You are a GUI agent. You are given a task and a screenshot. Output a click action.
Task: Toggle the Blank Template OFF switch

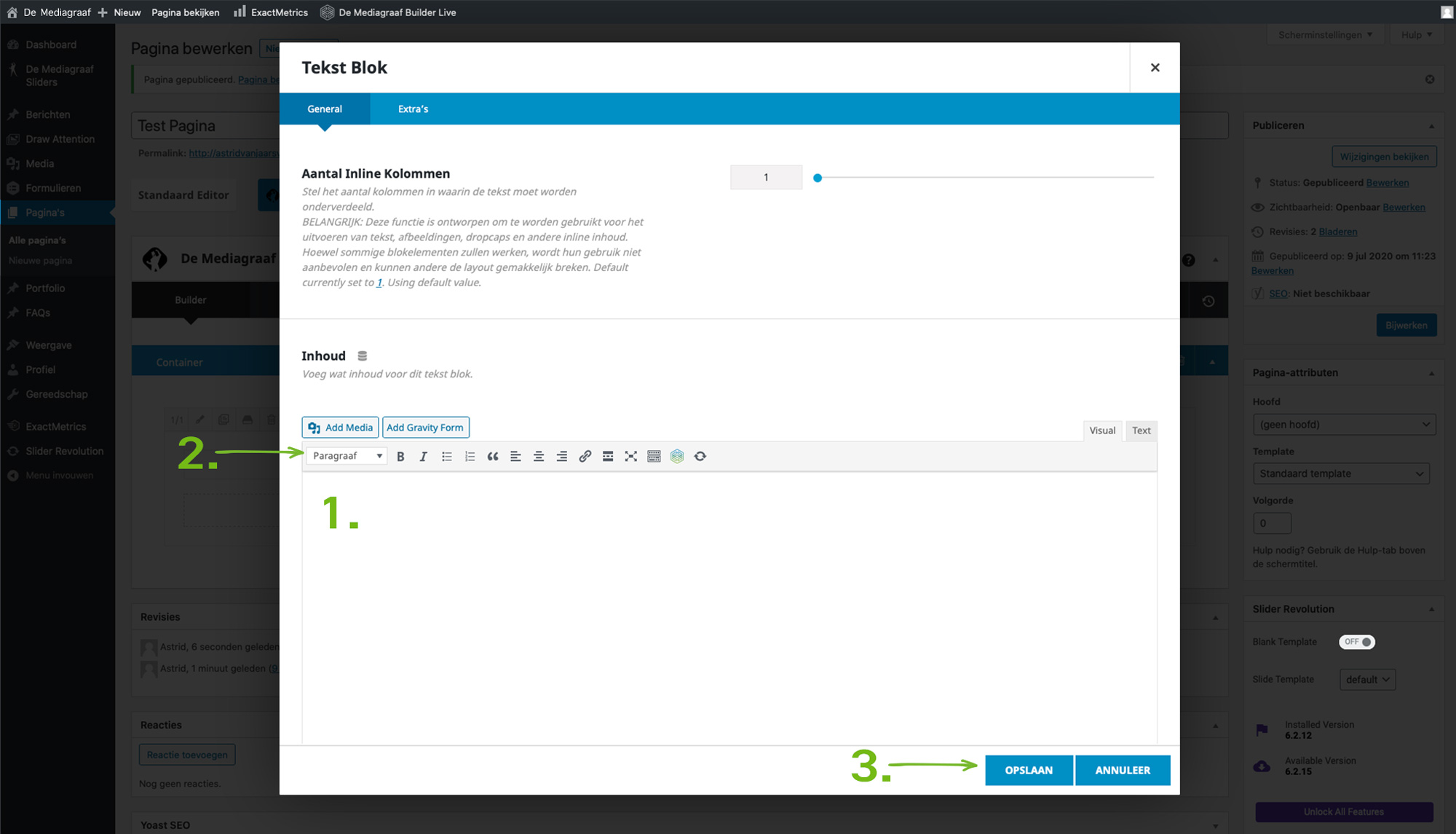click(x=1357, y=642)
